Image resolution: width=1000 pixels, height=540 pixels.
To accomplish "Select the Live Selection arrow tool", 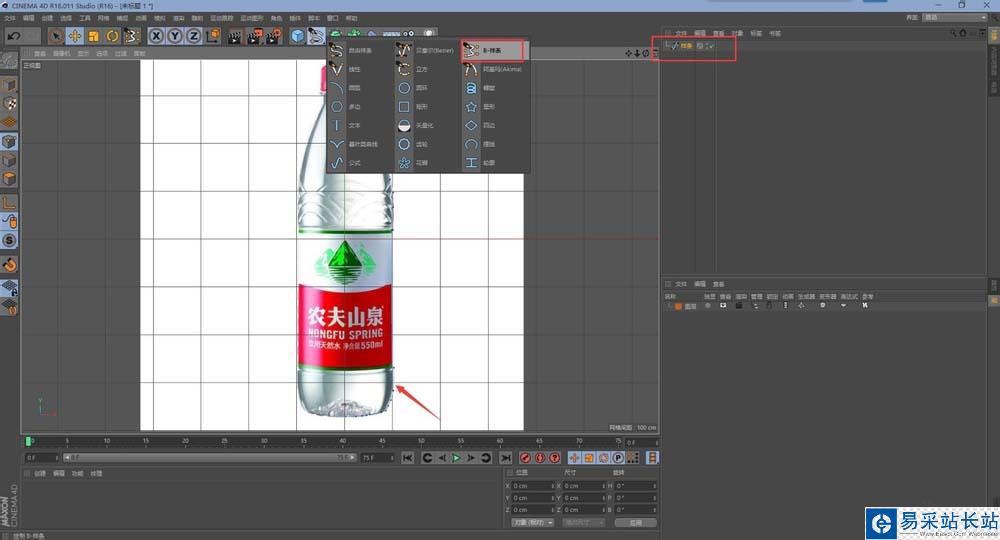I will click(55, 36).
